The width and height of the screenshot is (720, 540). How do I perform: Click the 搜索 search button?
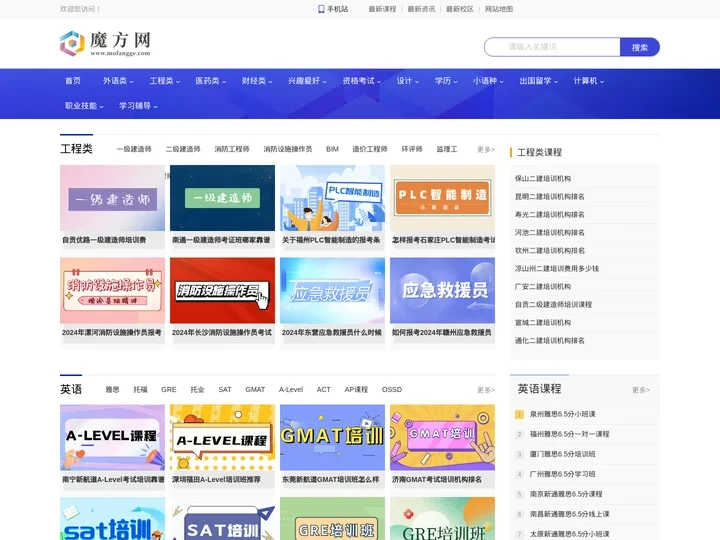tap(640, 47)
